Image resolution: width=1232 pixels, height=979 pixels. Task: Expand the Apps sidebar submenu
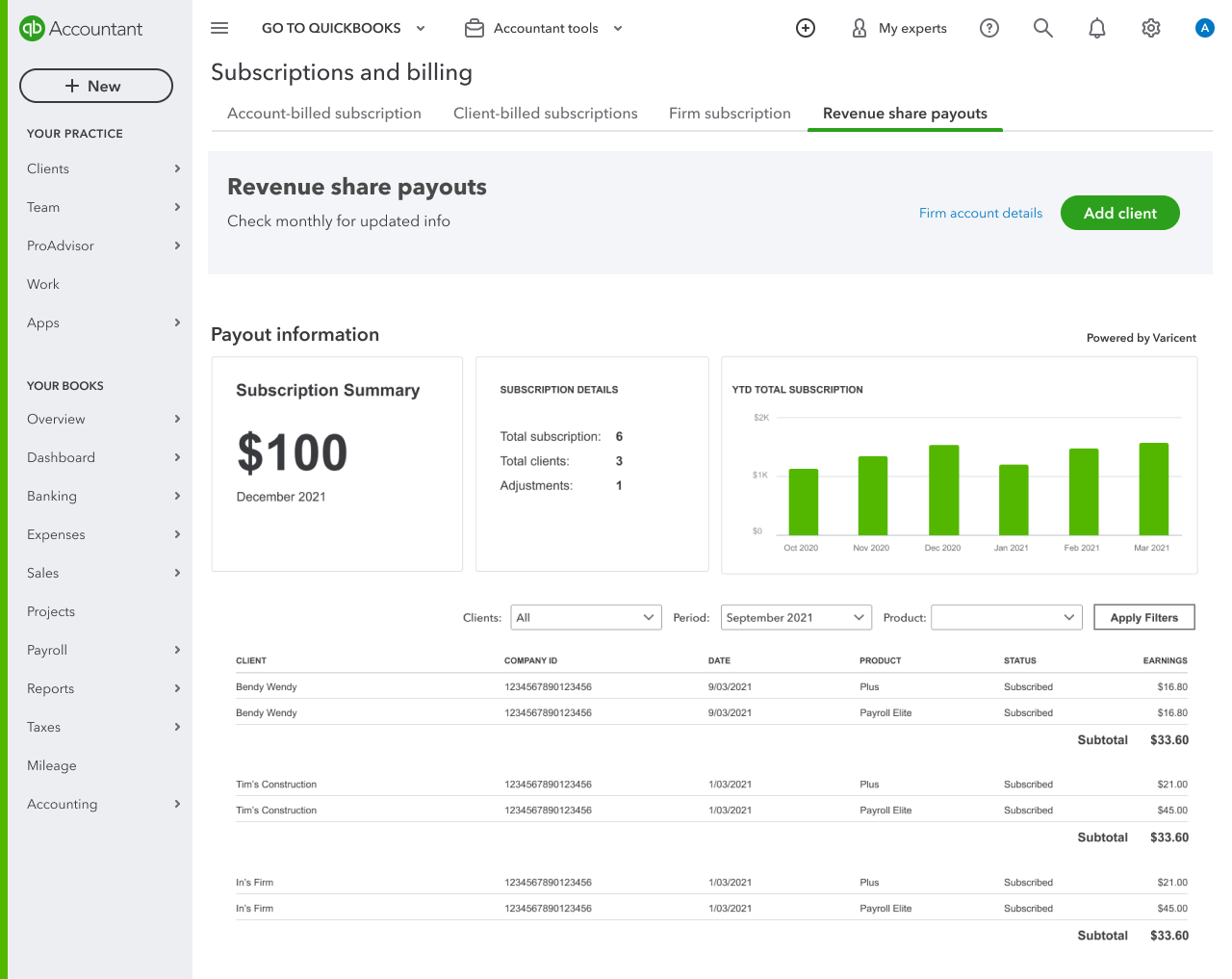point(177,322)
